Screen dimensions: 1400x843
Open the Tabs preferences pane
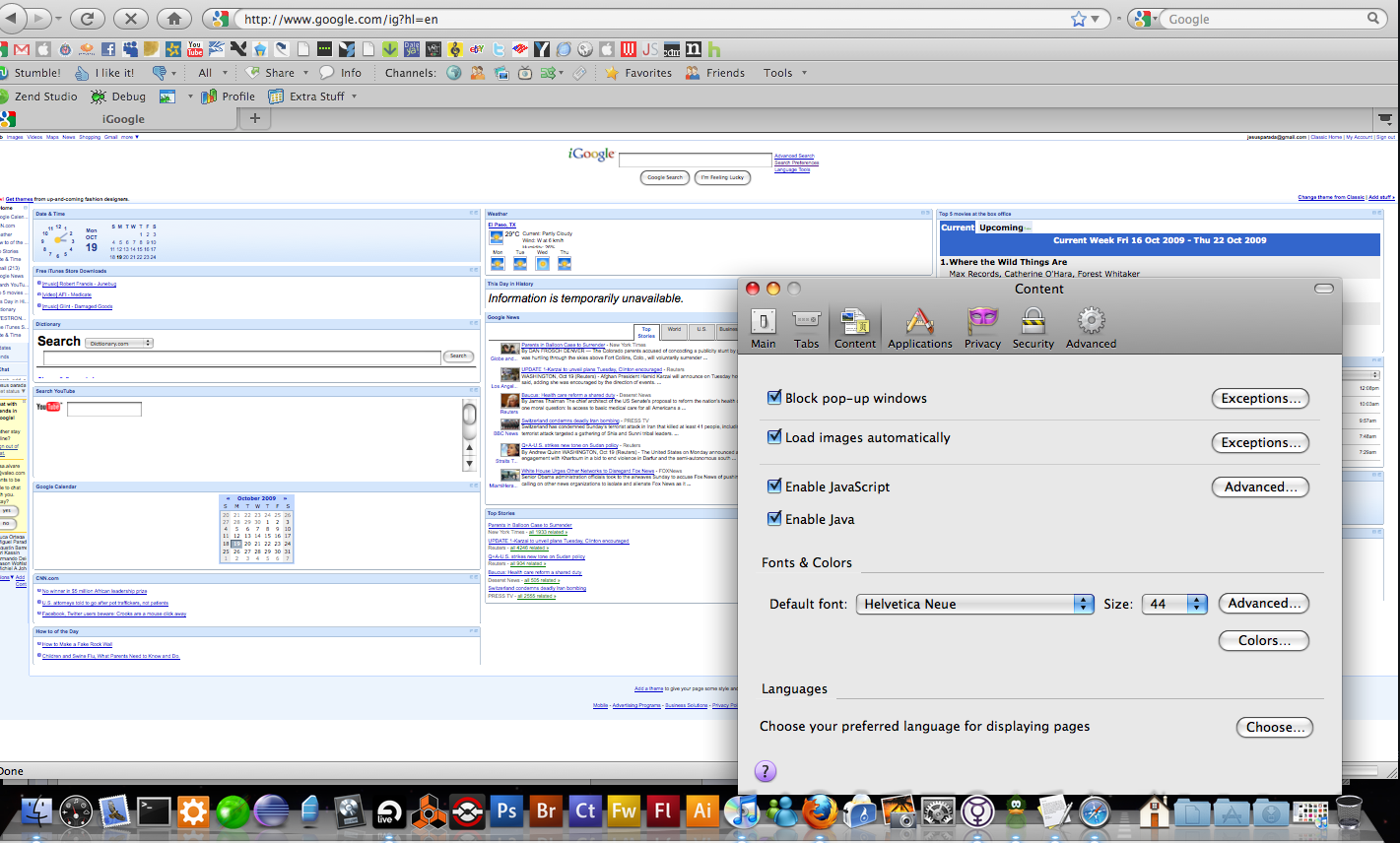(x=807, y=328)
